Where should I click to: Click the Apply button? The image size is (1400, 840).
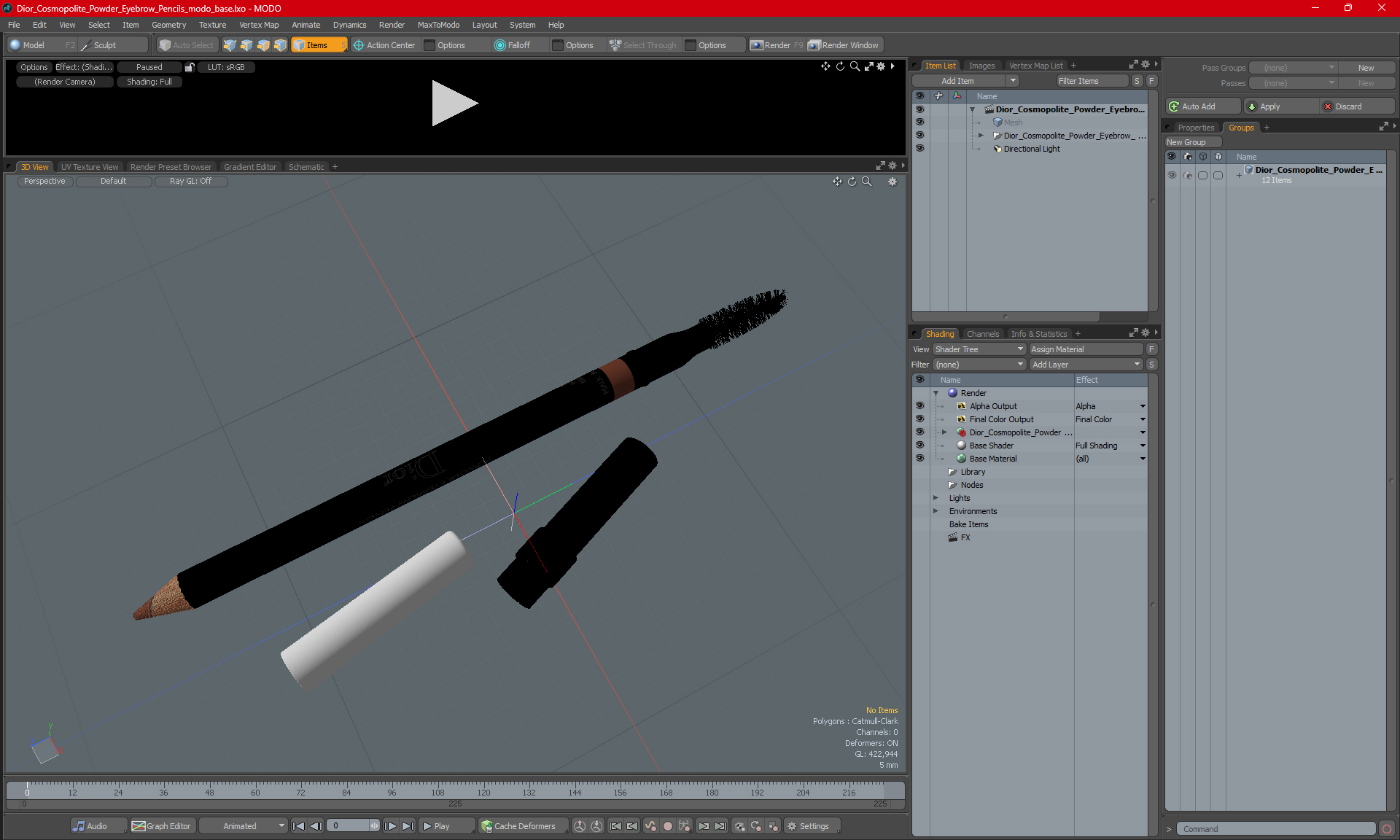point(1281,106)
